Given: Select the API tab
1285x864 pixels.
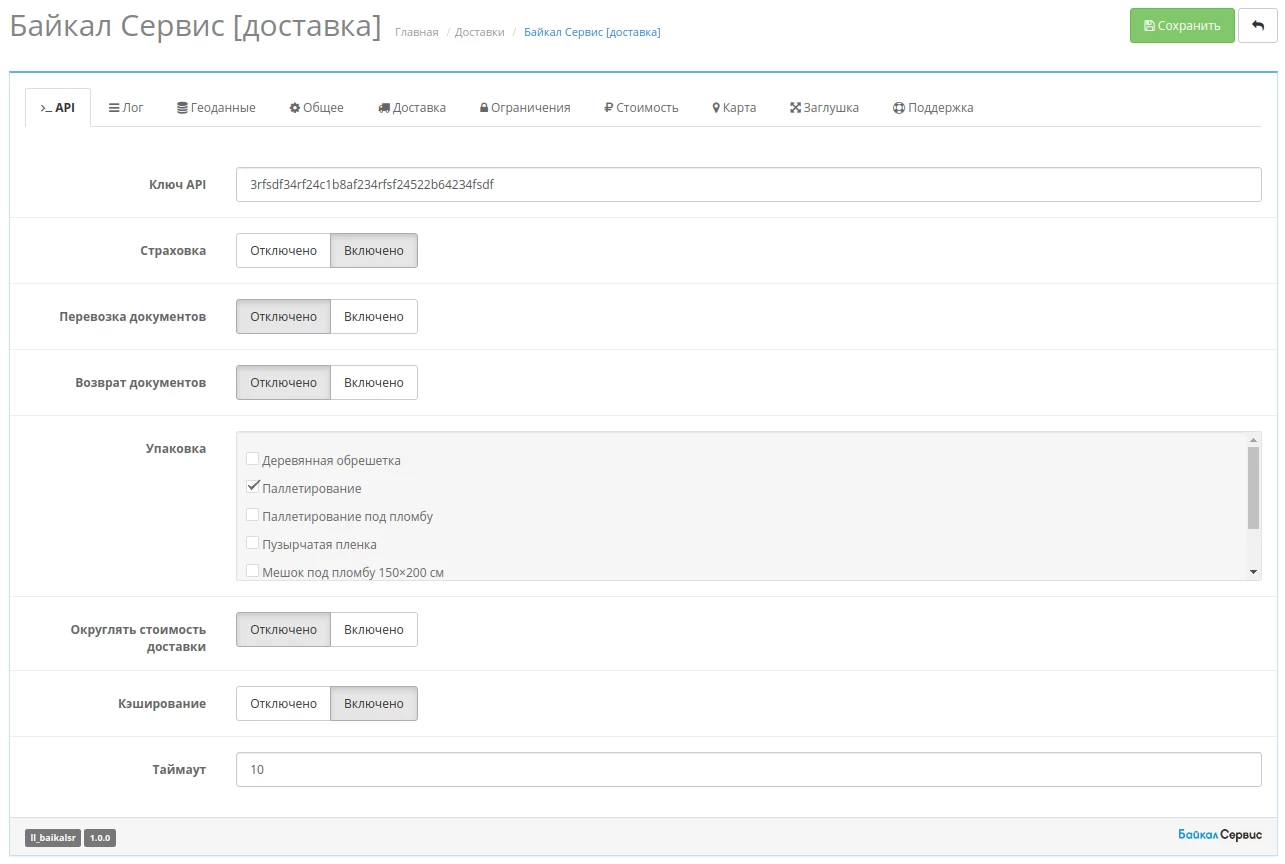Looking at the screenshot, I should click(x=57, y=108).
